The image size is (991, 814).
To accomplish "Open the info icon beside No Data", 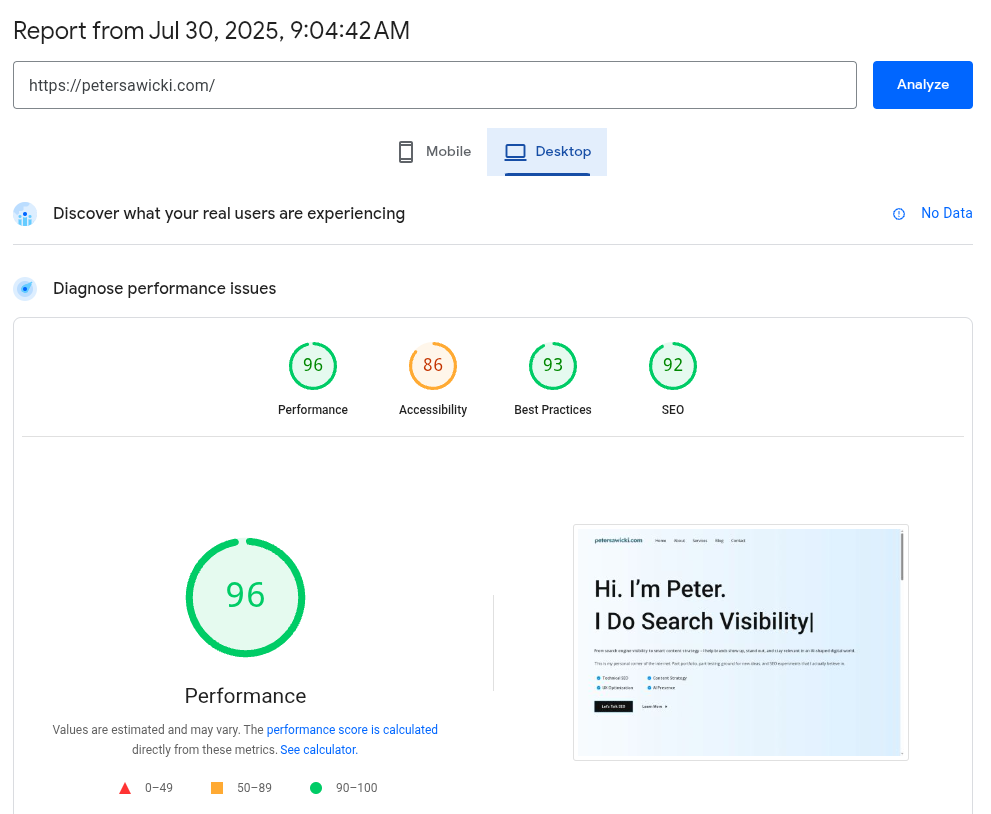I will pos(898,213).
